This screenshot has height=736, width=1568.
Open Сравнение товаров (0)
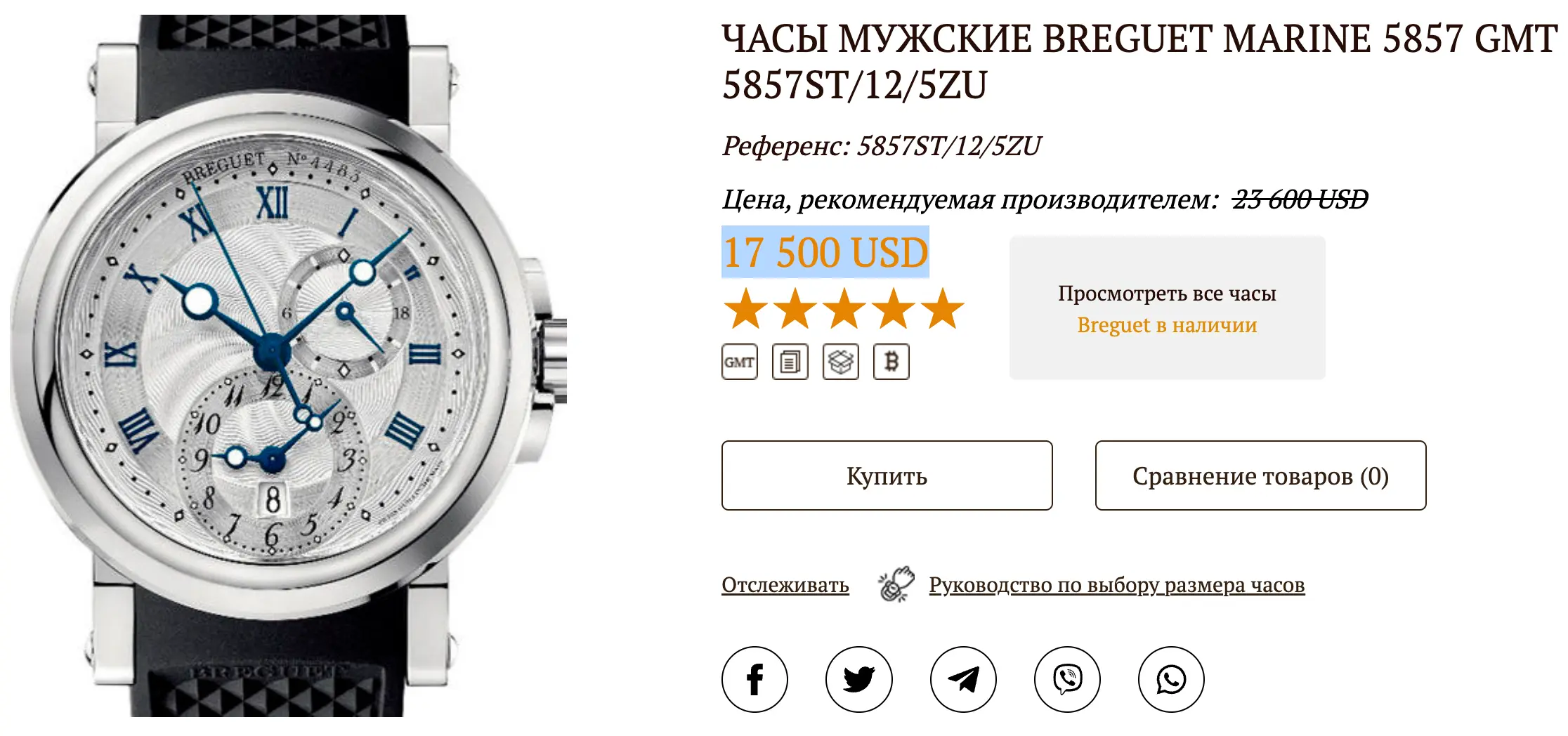coord(1261,475)
